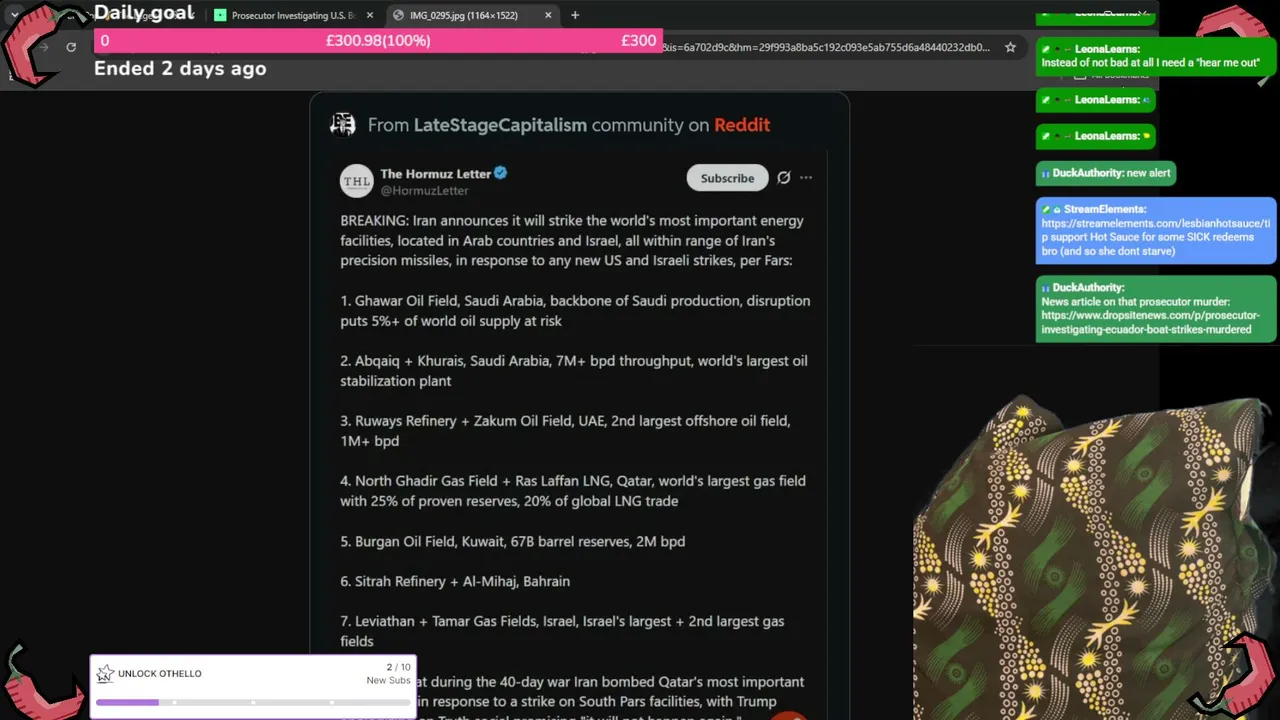This screenshot has height=720, width=1280.
Task: Click the pink daily goal progress bar
Action: (x=378, y=41)
